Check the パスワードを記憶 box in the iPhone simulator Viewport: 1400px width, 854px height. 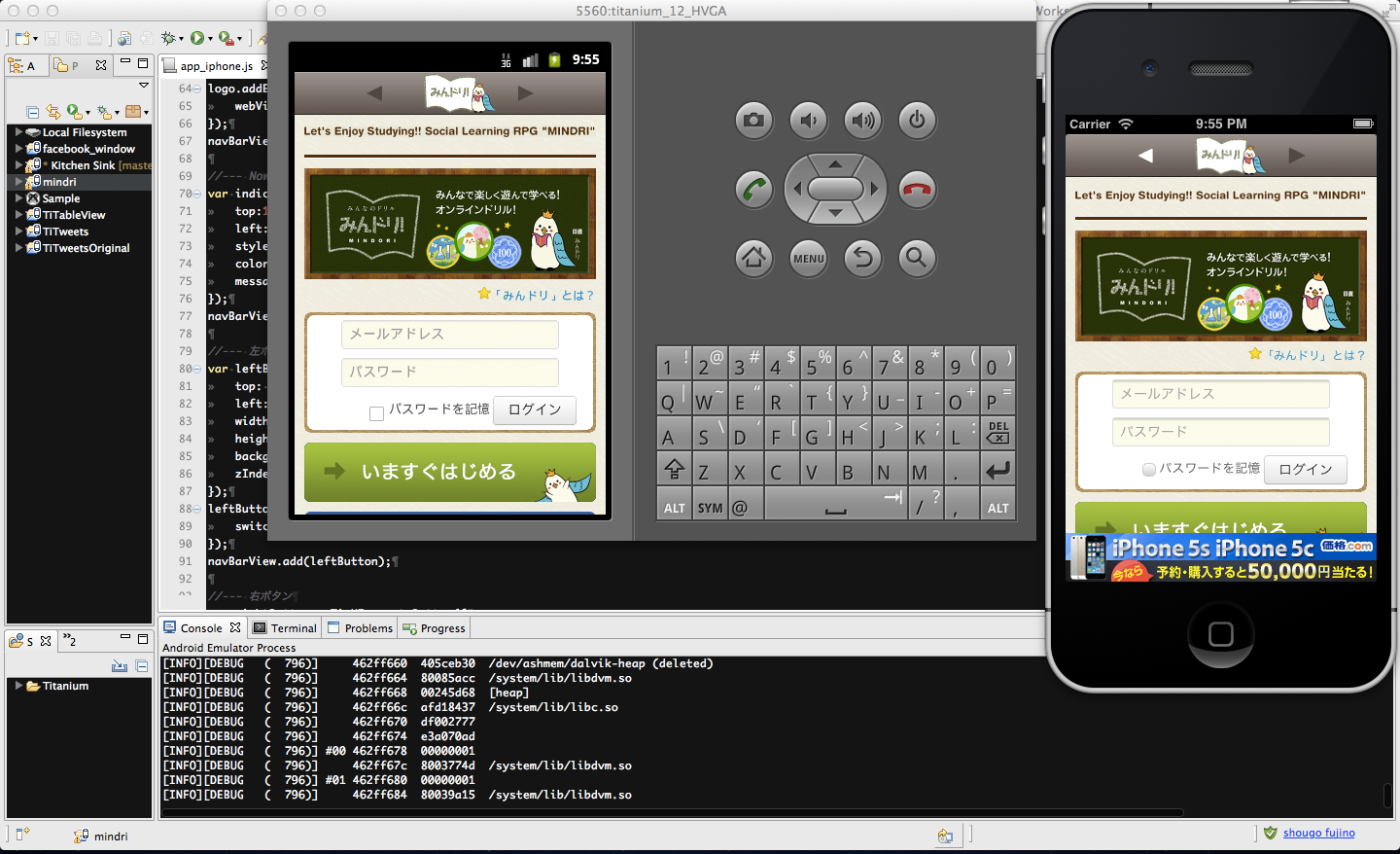[1149, 470]
